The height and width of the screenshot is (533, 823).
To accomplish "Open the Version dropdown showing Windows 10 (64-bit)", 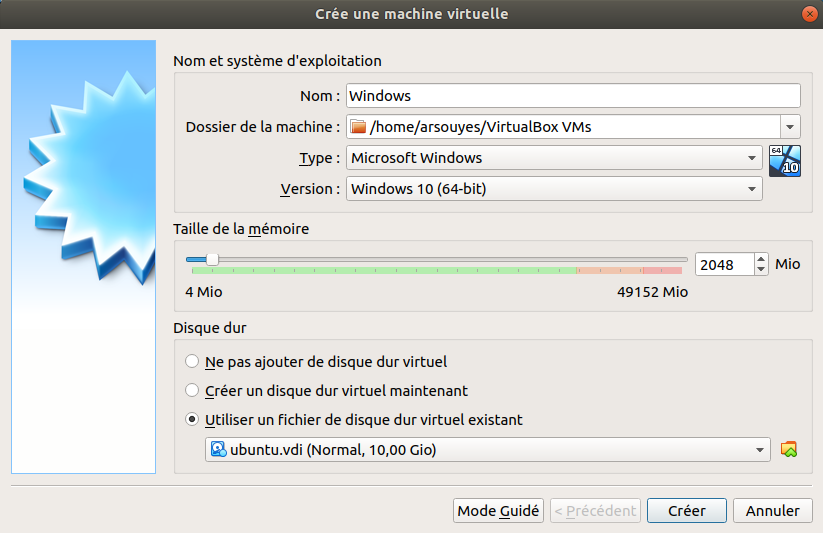I will (x=554, y=189).
